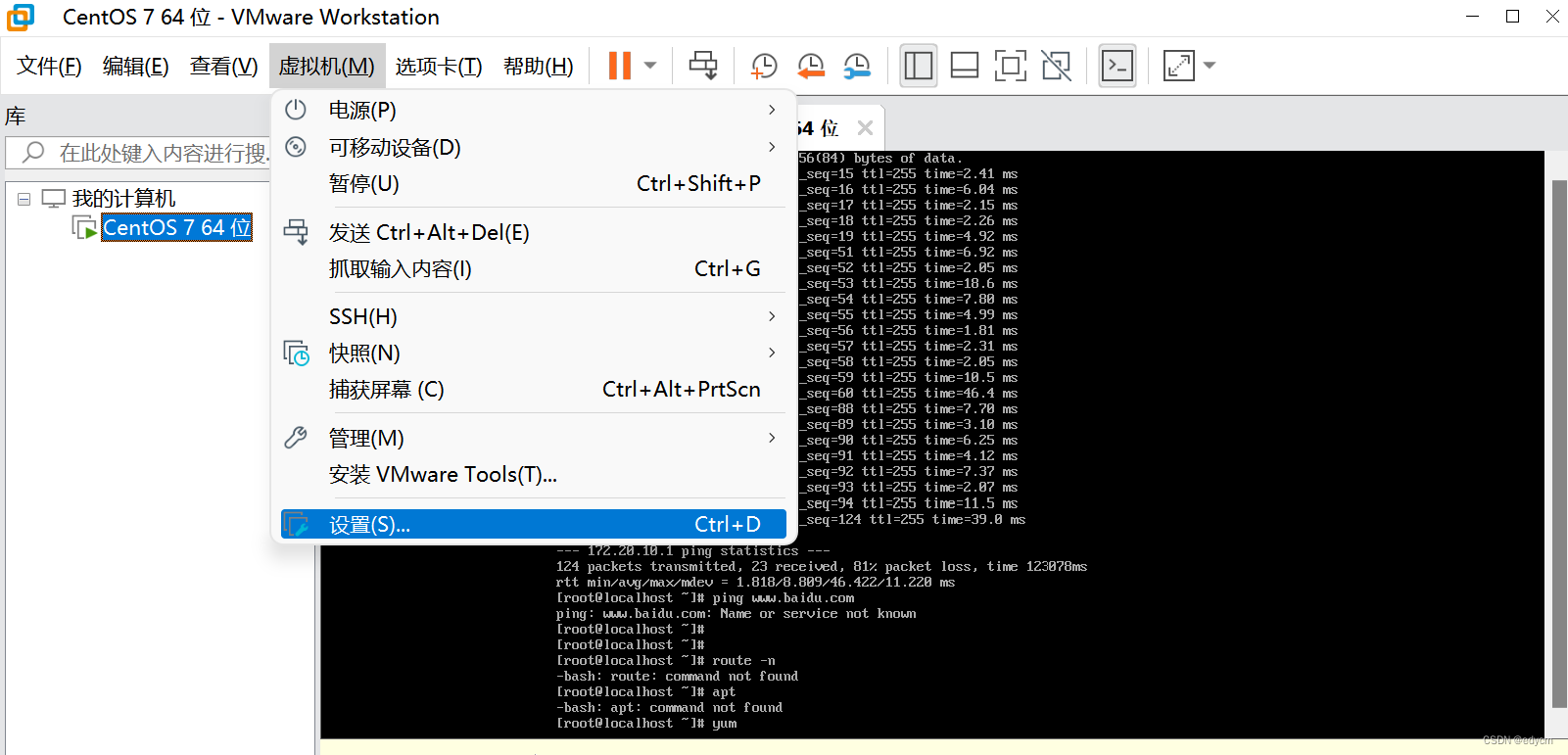The image size is (1568, 755).
Task: Click revert to snapshot toolbar icon
Action: point(811,66)
